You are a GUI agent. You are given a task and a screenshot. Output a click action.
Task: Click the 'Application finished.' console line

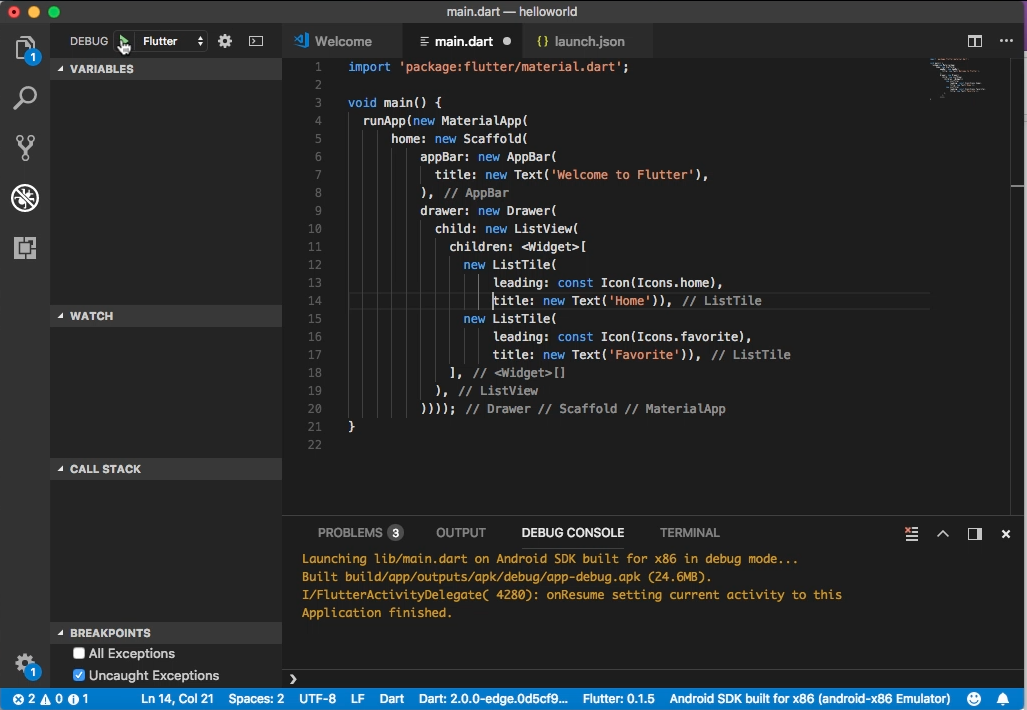pyautogui.click(x=377, y=612)
